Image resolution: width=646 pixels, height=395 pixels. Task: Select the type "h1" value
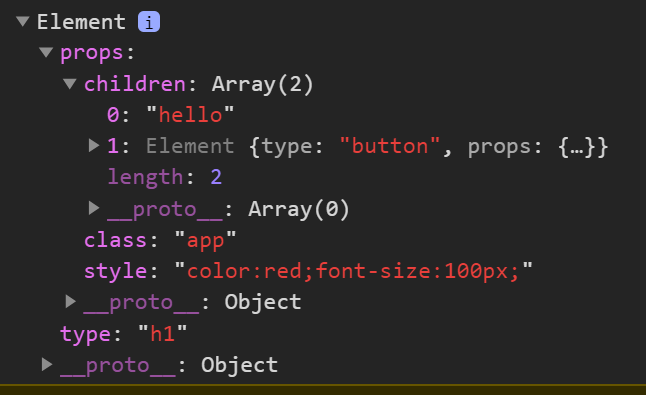(162, 334)
